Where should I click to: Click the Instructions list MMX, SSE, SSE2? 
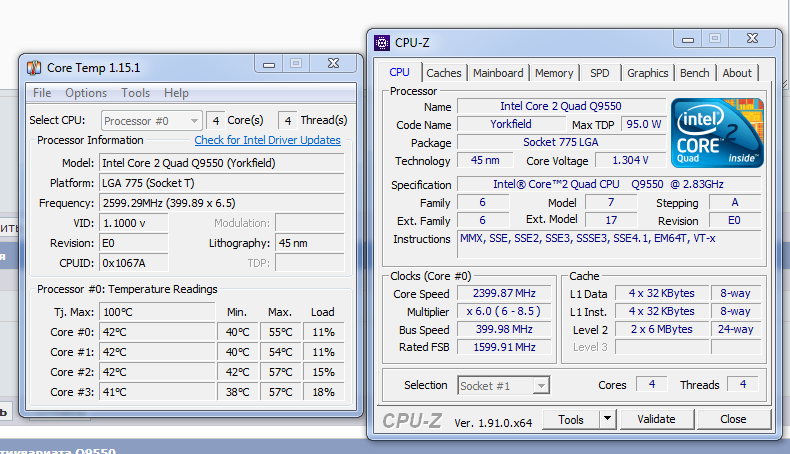click(x=609, y=245)
